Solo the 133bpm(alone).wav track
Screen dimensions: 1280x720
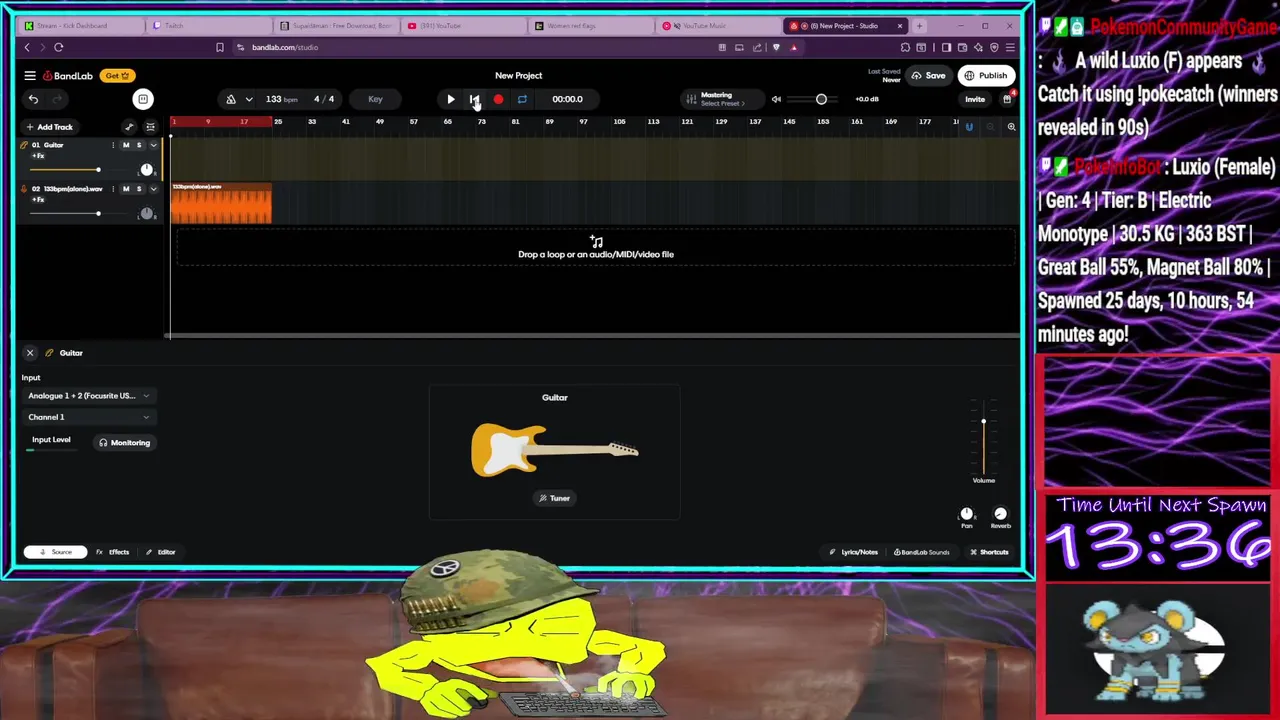click(139, 189)
